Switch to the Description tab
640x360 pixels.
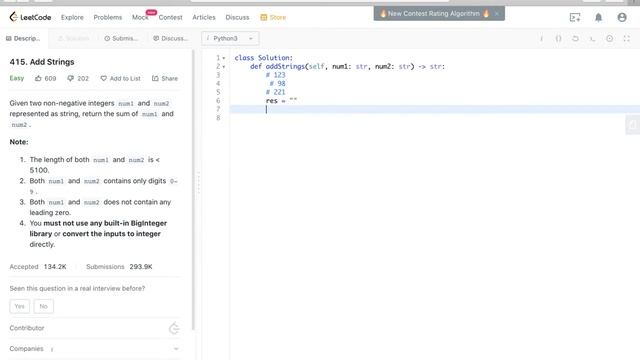pyautogui.click(x=23, y=38)
